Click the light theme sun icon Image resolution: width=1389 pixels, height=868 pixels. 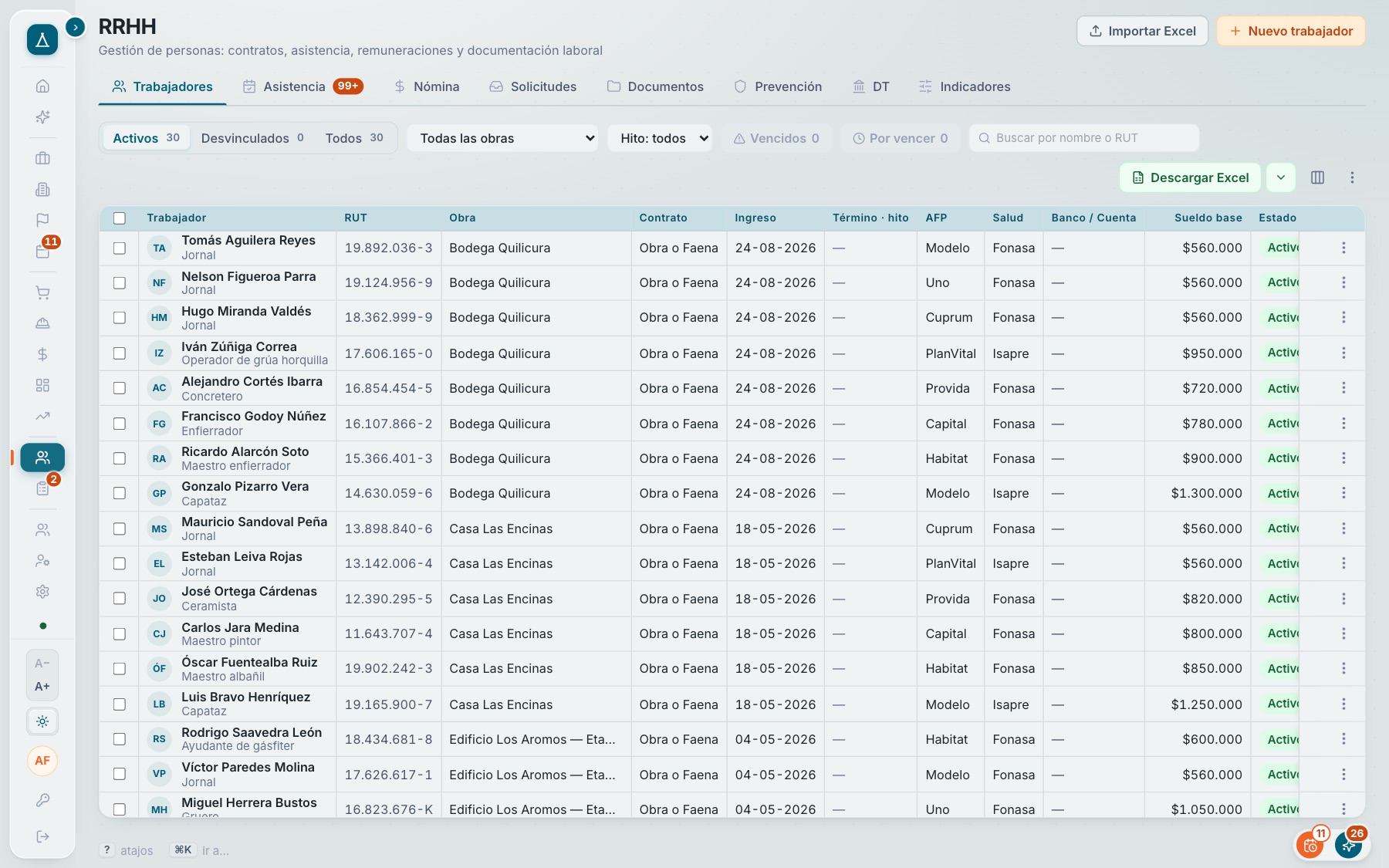click(42, 721)
